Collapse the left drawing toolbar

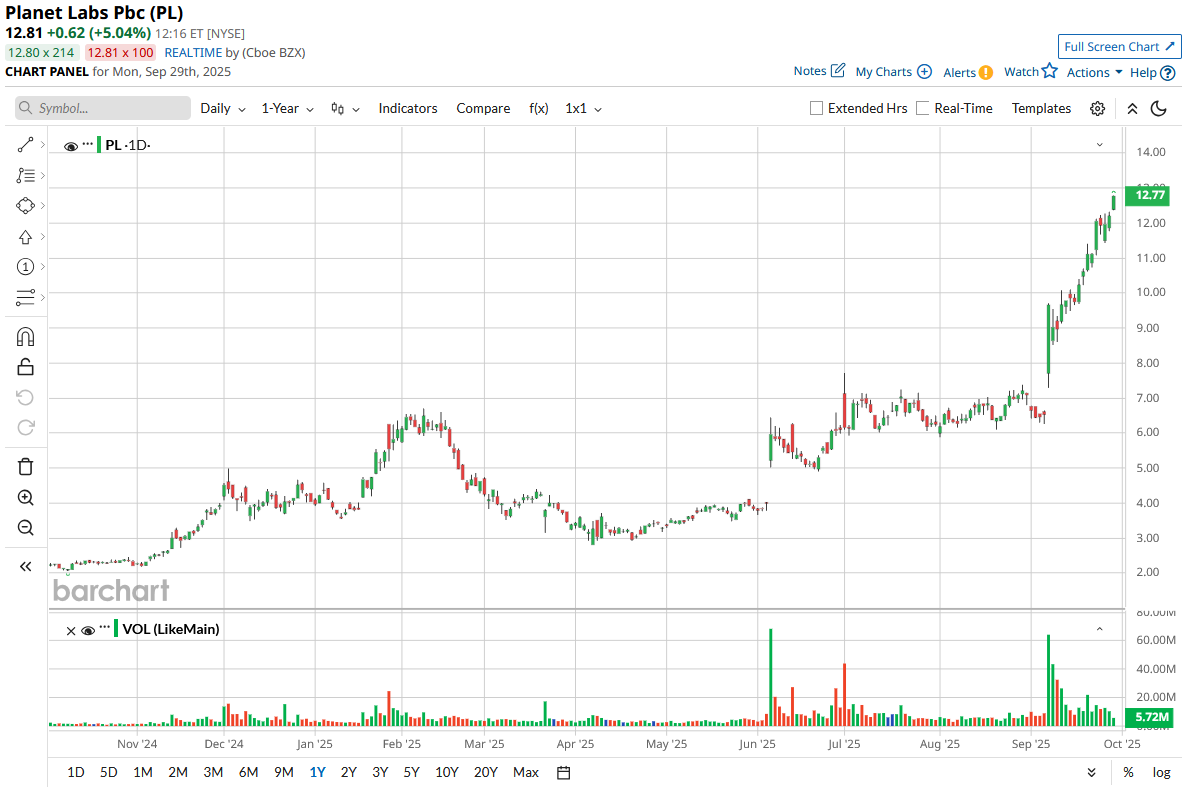26,567
